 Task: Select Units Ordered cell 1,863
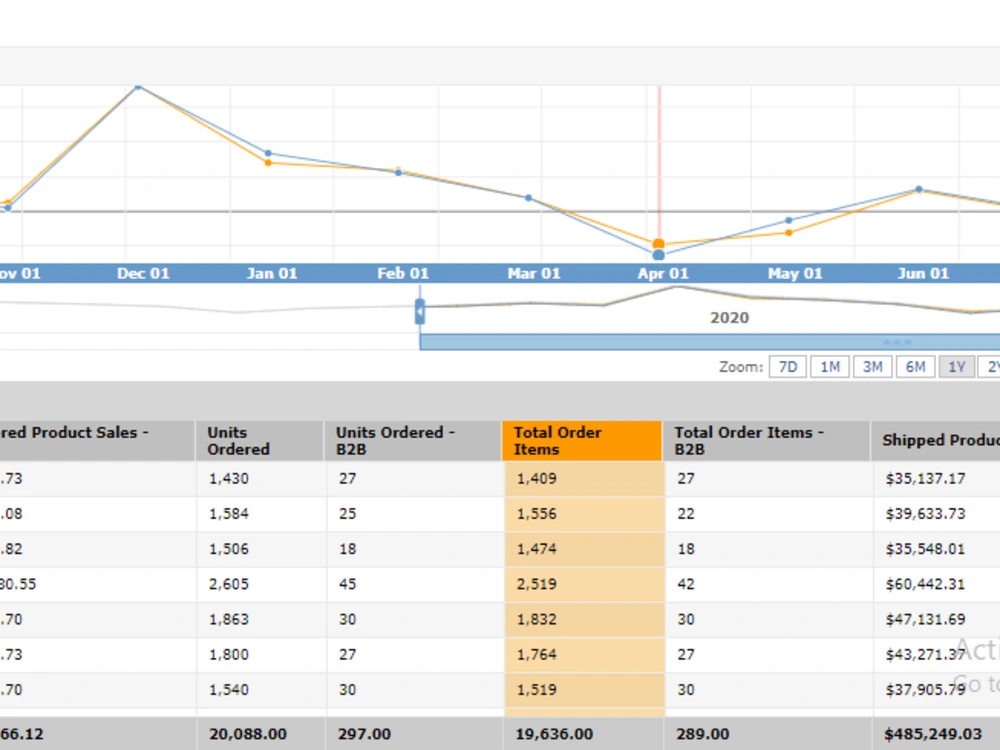(261, 619)
